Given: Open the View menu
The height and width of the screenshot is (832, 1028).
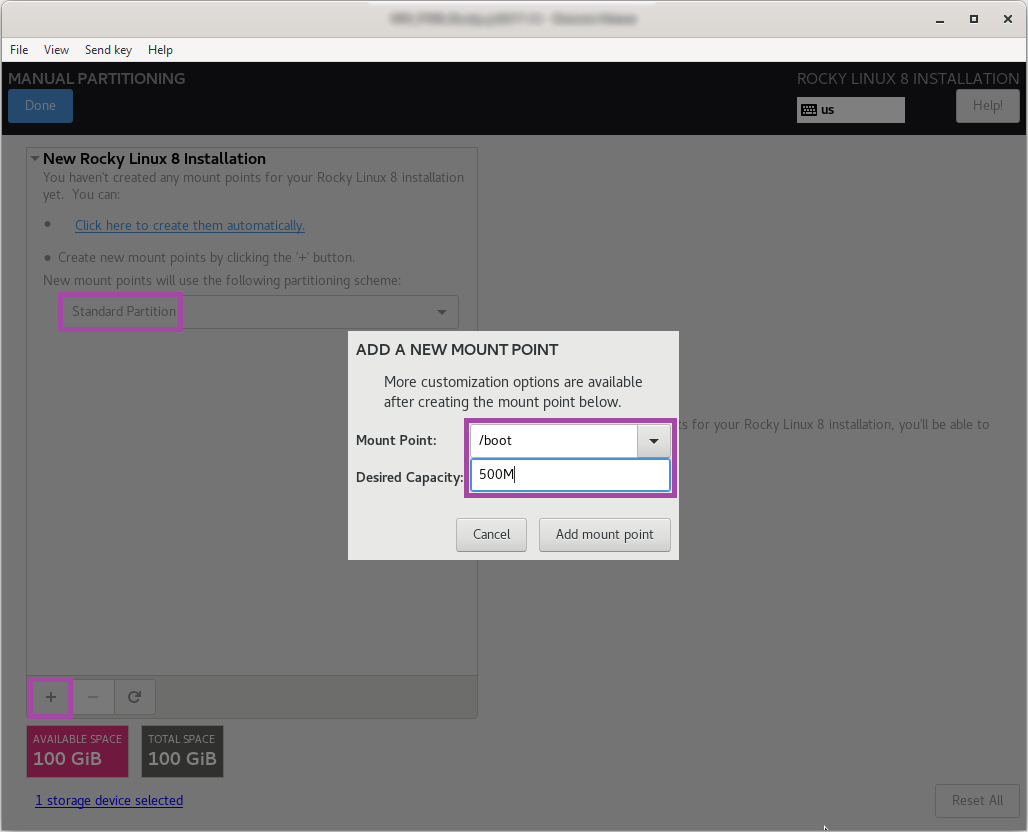Looking at the screenshot, I should point(56,50).
